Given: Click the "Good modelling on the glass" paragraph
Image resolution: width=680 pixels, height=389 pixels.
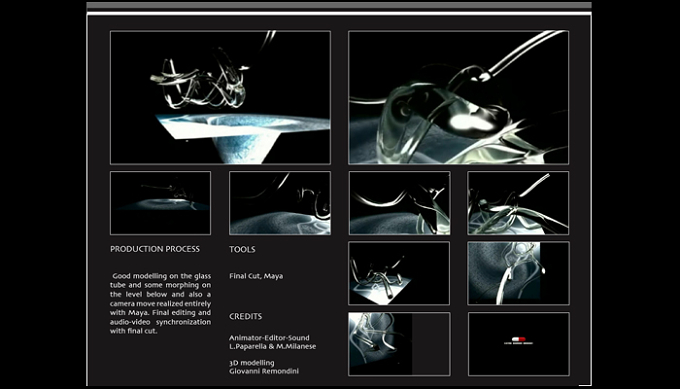Looking at the screenshot, I should click(x=160, y=303).
